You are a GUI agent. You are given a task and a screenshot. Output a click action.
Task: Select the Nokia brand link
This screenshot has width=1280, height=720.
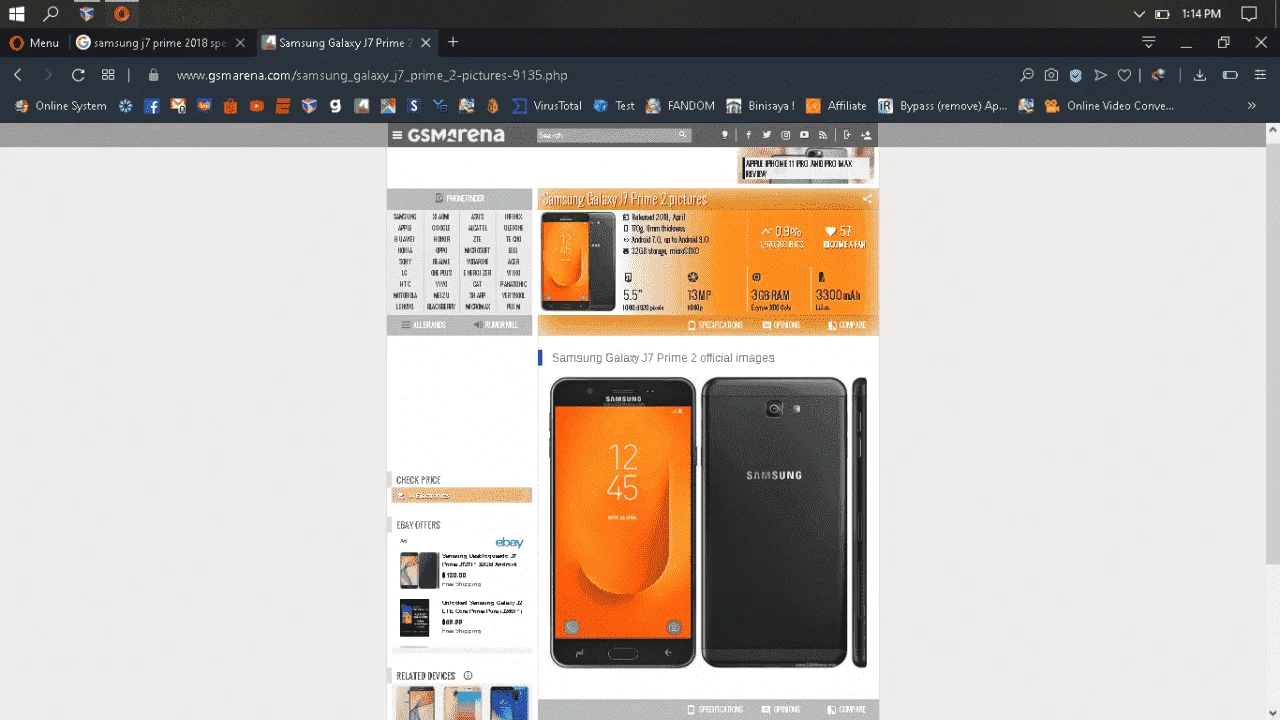405,251
